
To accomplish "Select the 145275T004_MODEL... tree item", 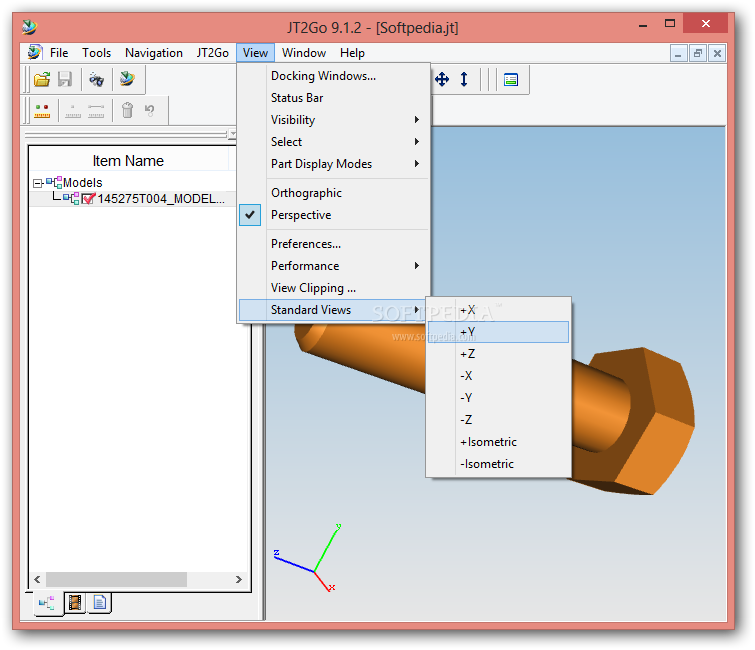I will [x=161, y=199].
